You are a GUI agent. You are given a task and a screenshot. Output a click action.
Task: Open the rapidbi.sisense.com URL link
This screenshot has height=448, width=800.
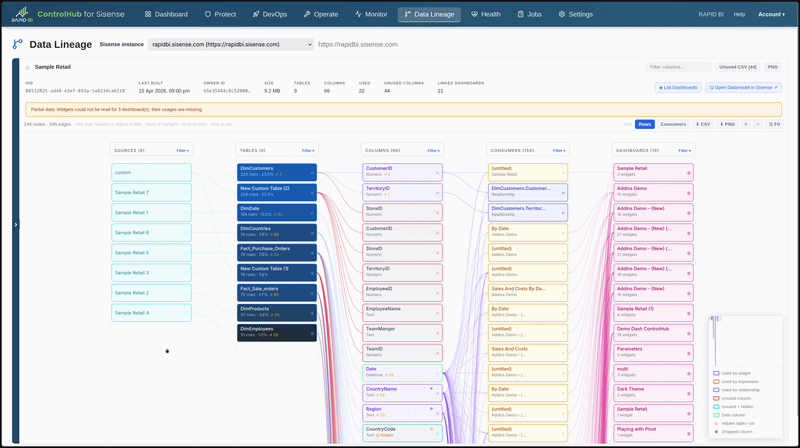click(358, 44)
